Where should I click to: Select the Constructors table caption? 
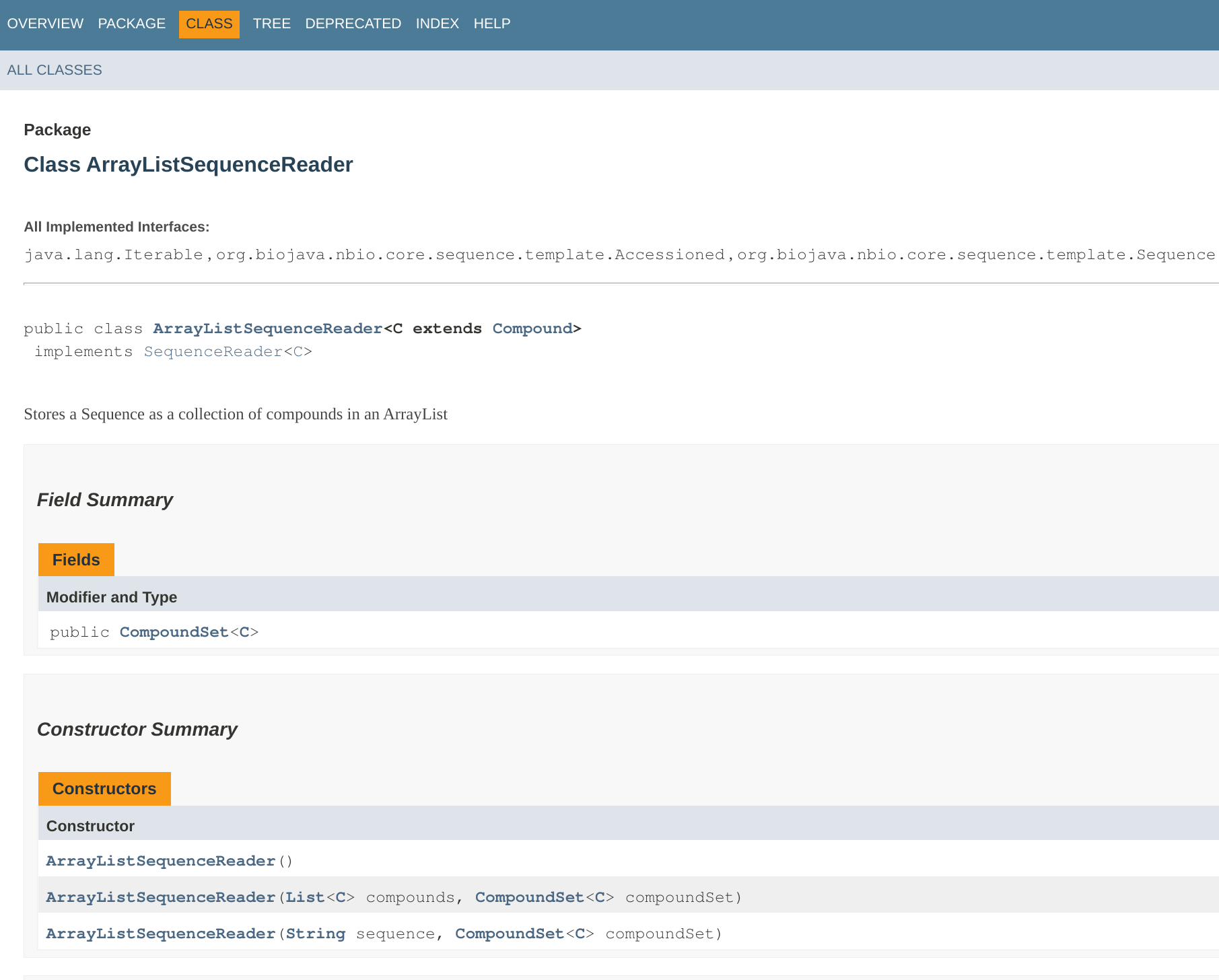click(x=104, y=788)
